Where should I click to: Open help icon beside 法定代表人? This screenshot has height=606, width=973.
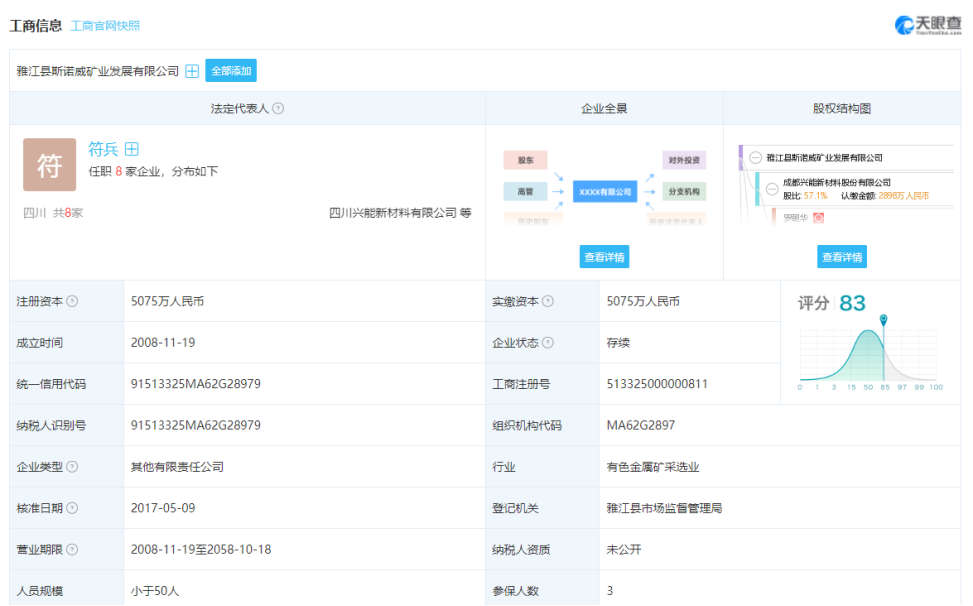[x=278, y=109]
